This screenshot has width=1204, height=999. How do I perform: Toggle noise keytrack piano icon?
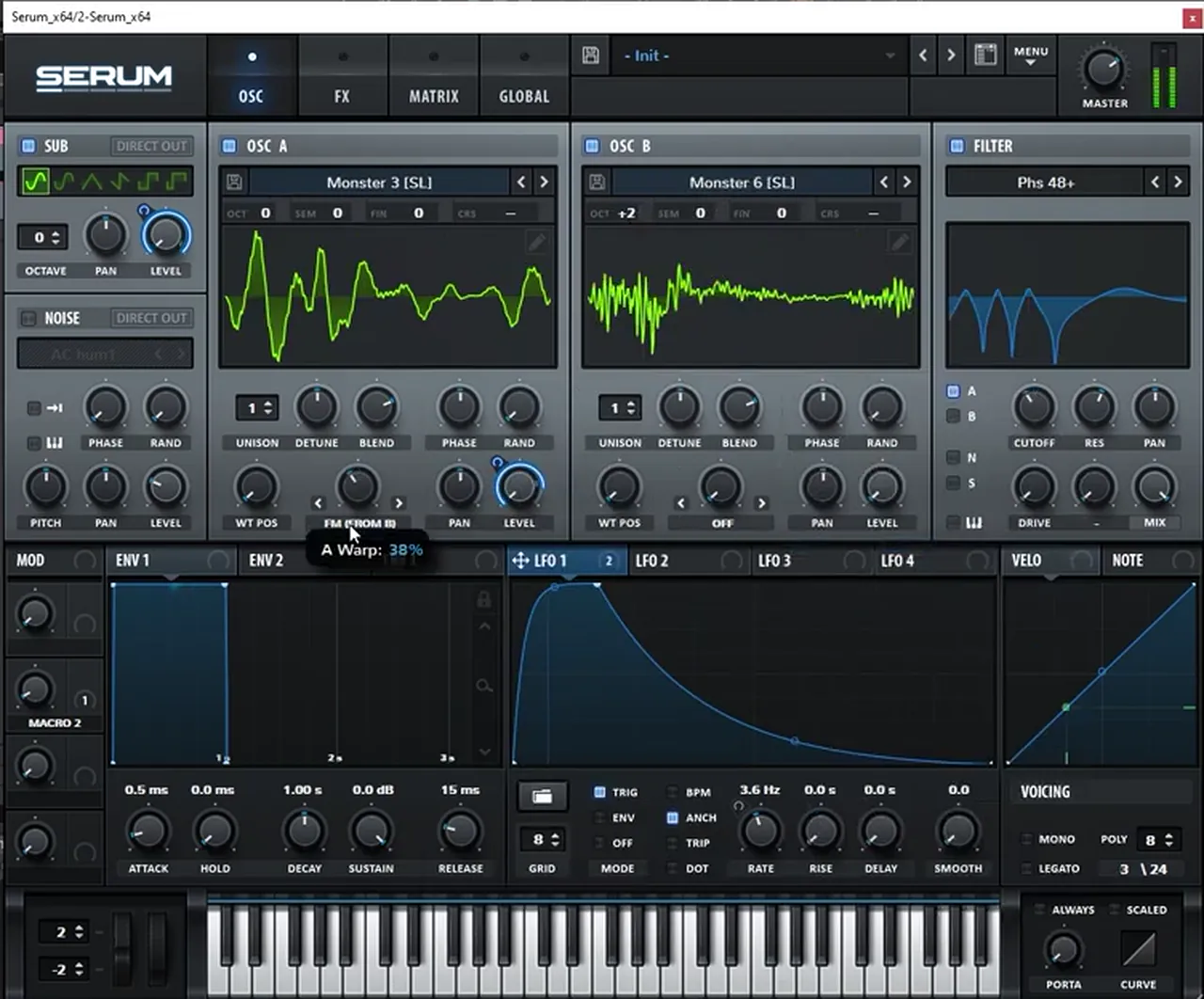tap(55, 442)
